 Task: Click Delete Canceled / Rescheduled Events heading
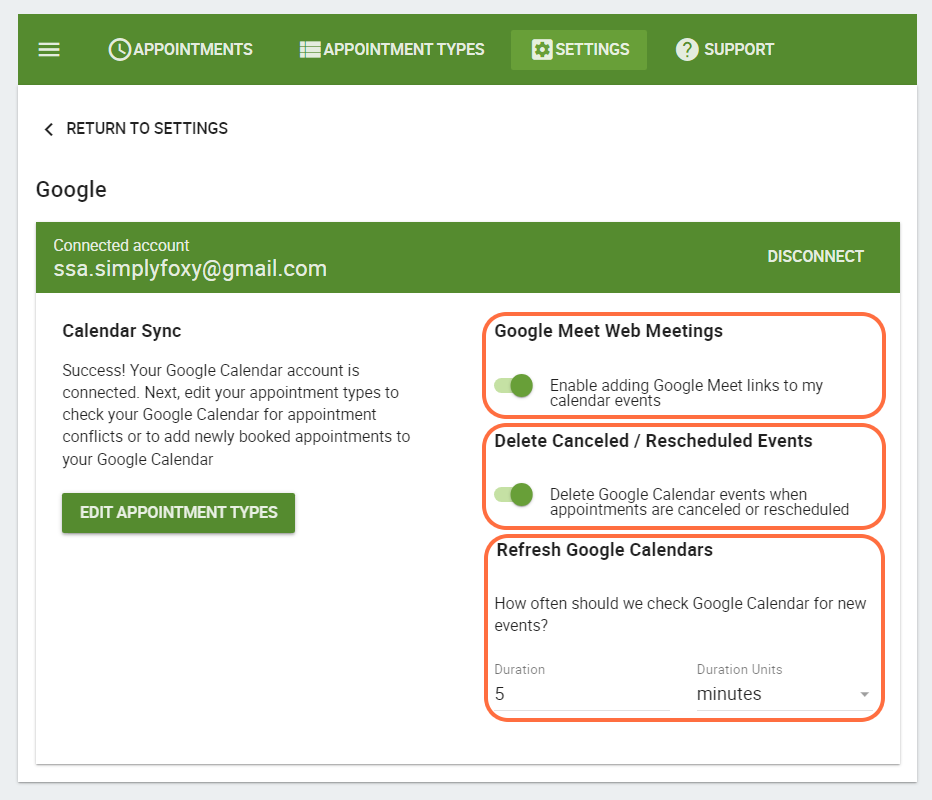point(653,440)
